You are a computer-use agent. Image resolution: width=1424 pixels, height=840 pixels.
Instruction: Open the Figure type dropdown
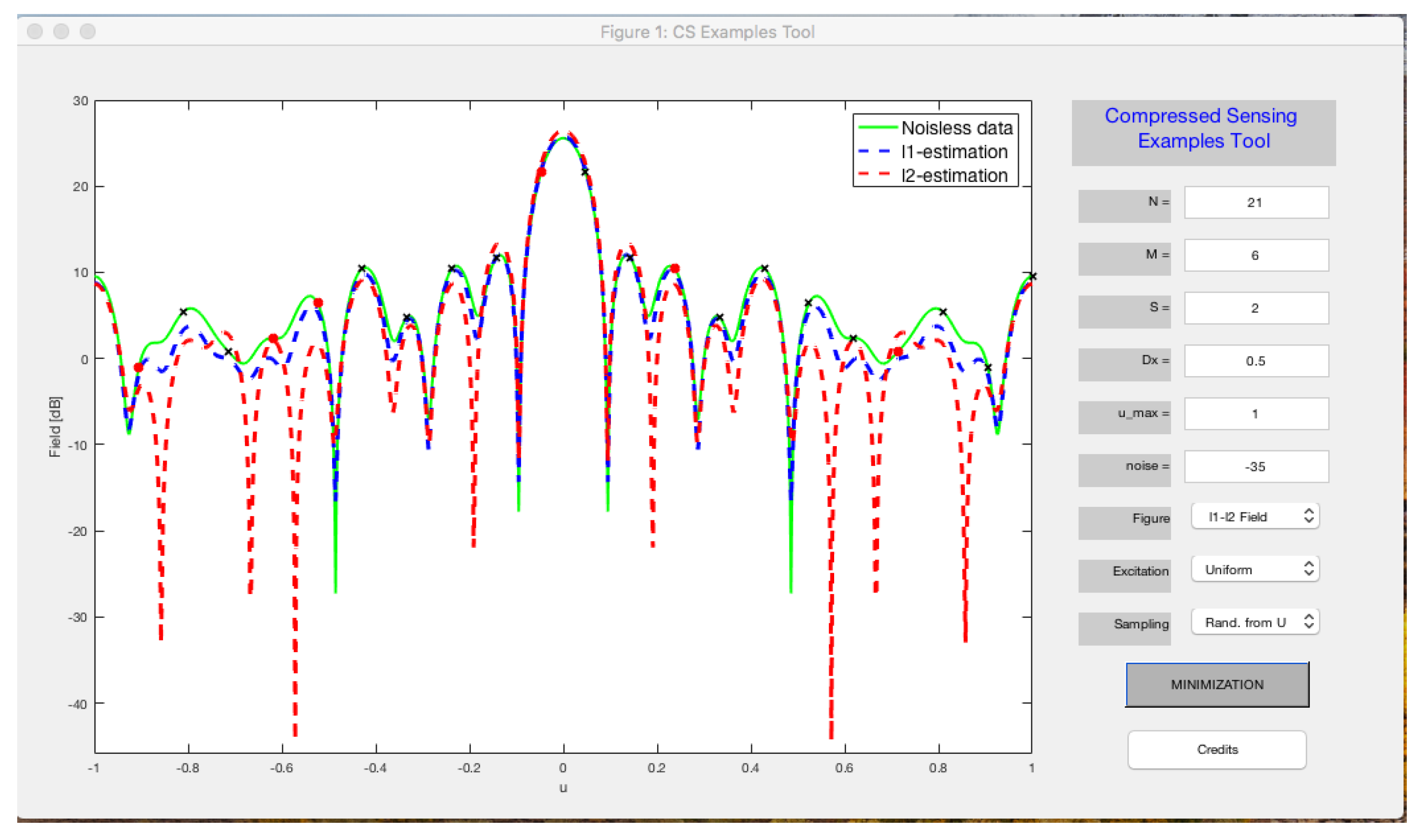pyautogui.click(x=1255, y=516)
